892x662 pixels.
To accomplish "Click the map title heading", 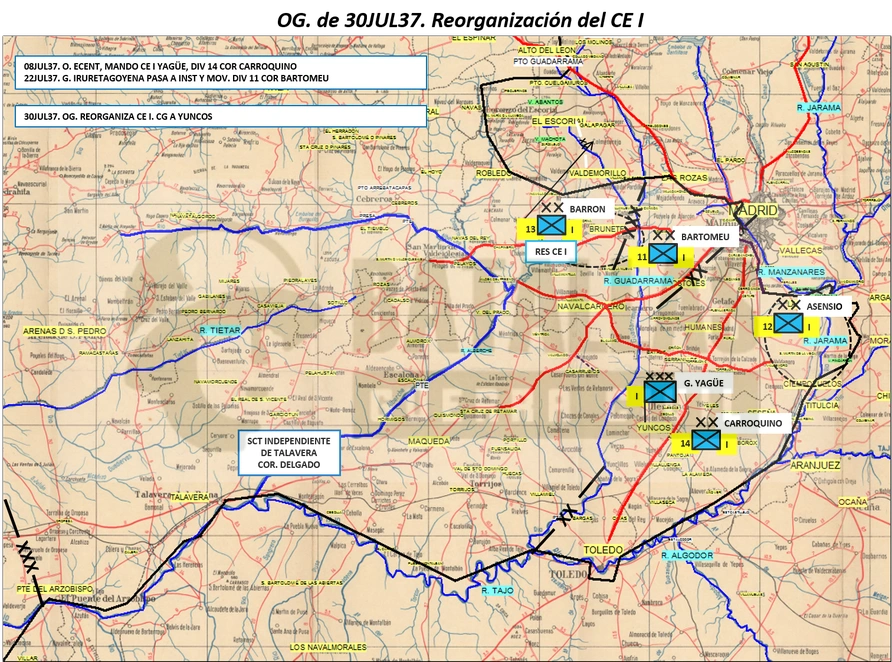I will [x=460, y=20].
